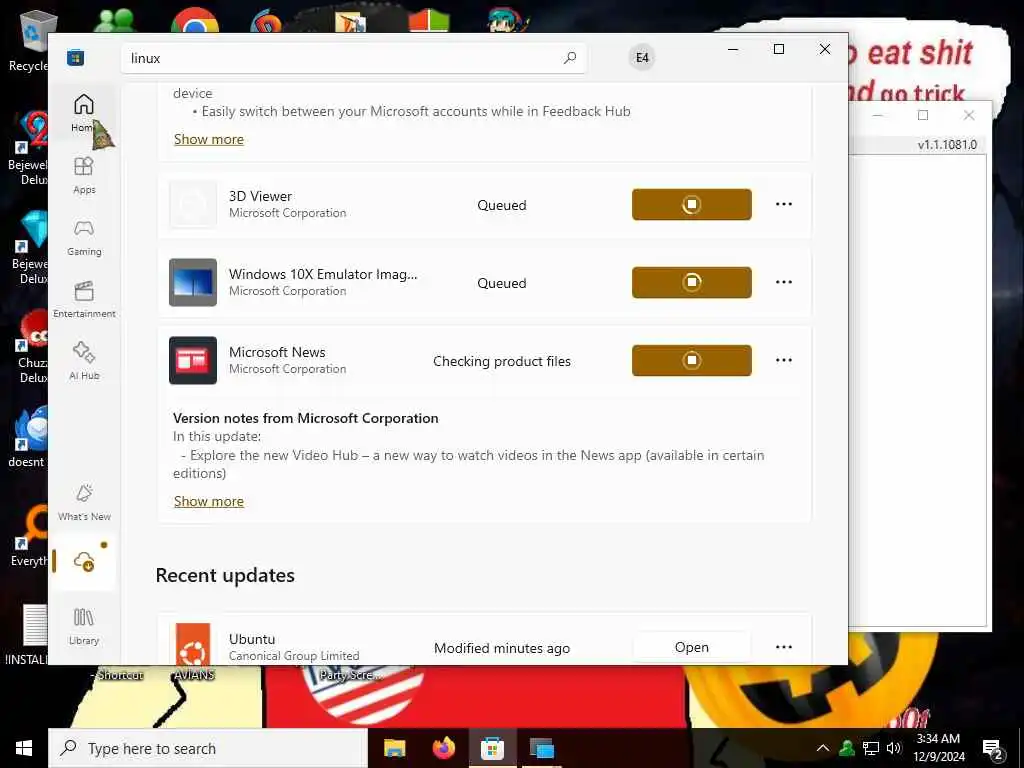The width and height of the screenshot is (1024, 768).
Task: Click the Microsoft News title text
Action: (x=277, y=352)
